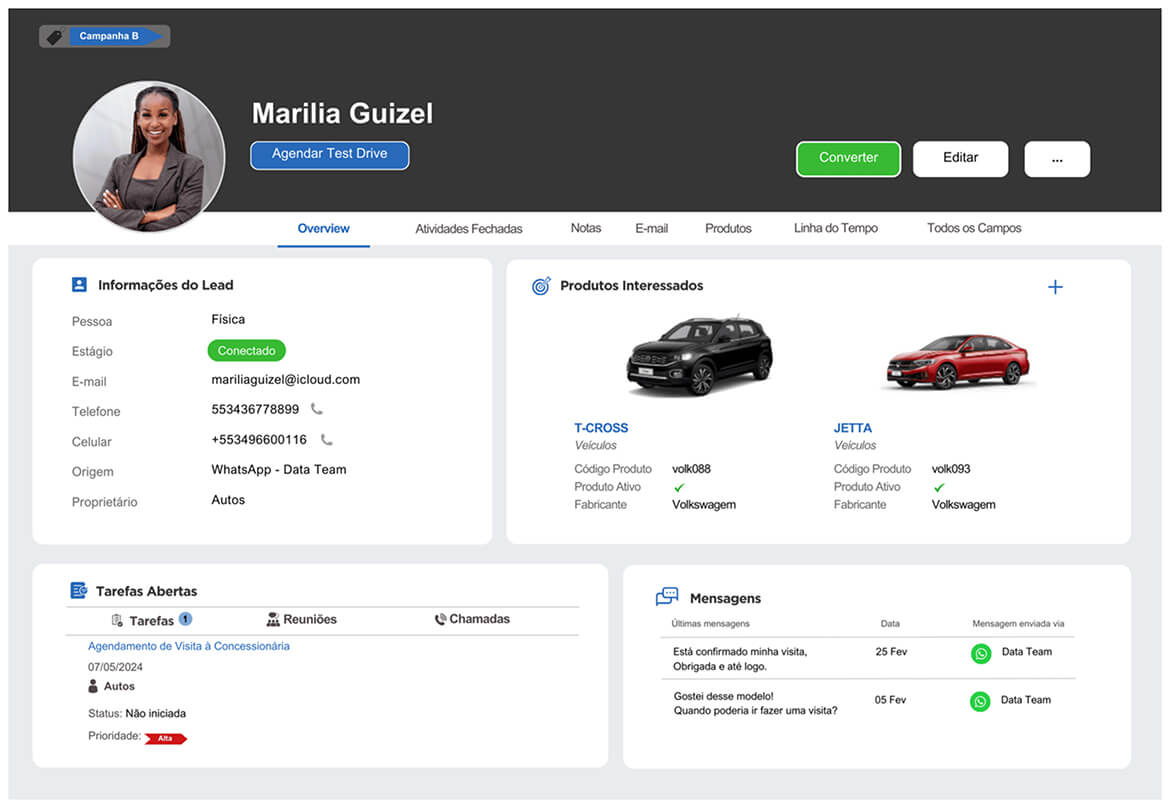Click the Informações do Lead contact icon
Viewport: 1170px width, 808px height.
tap(79, 284)
